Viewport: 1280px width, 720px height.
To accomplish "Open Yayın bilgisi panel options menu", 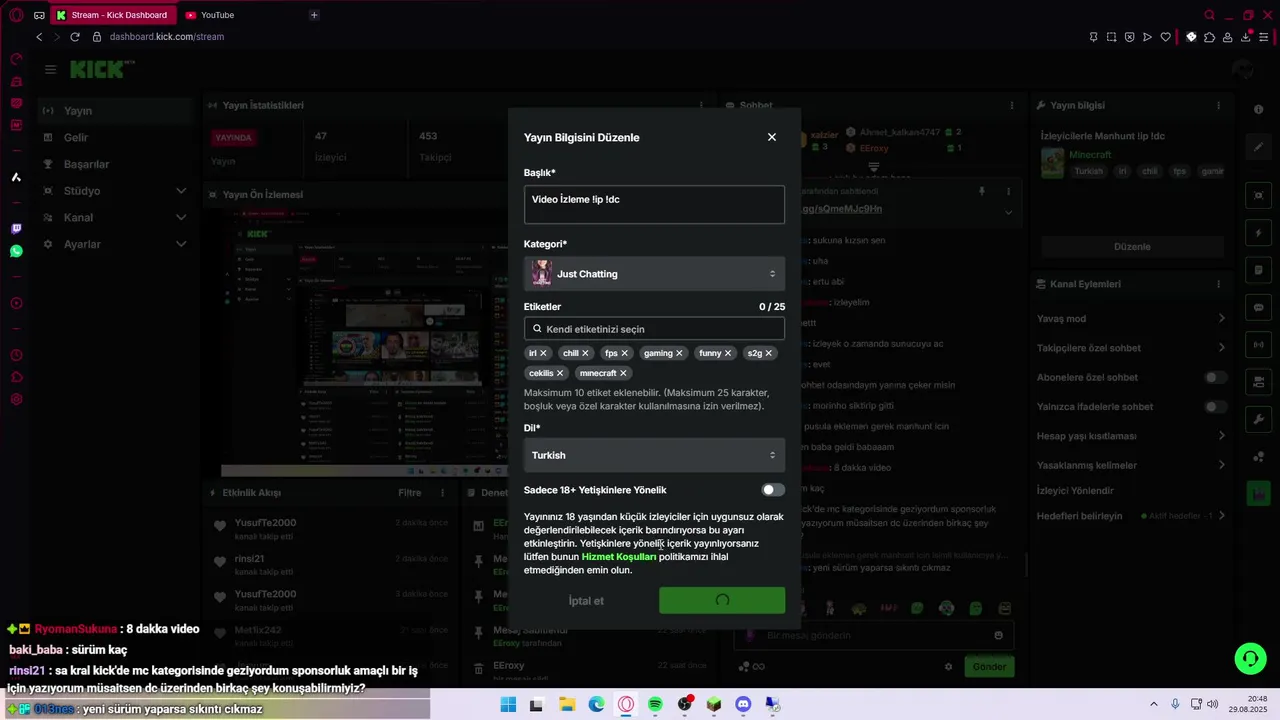I will (1218, 105).
